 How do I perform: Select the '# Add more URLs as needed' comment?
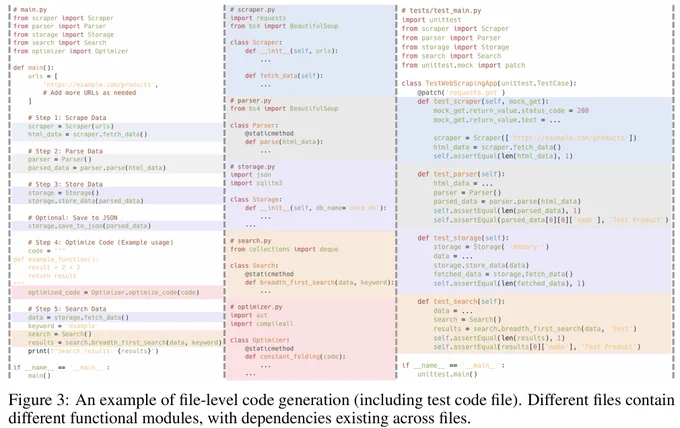coord(89,93)
